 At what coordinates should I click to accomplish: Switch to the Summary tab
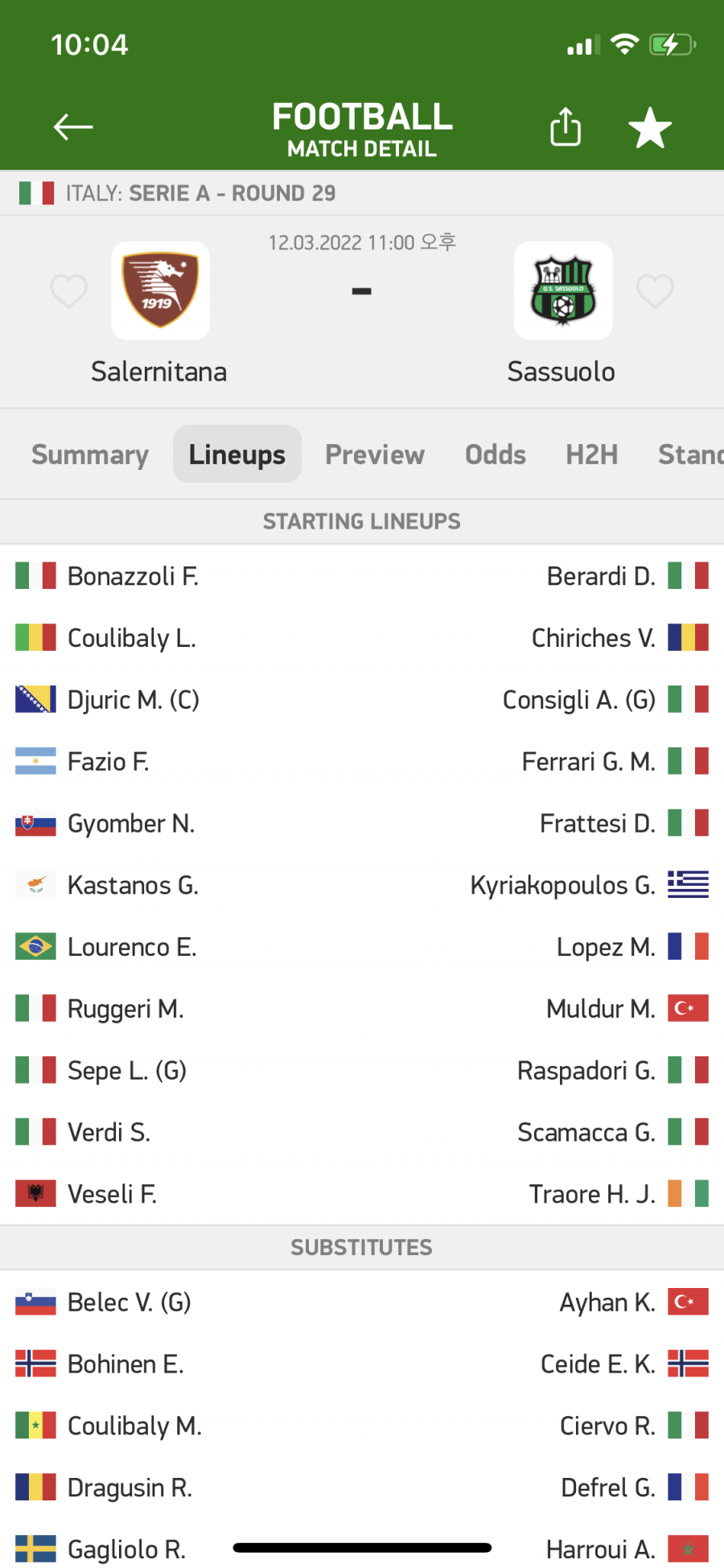tap(90, 455)
